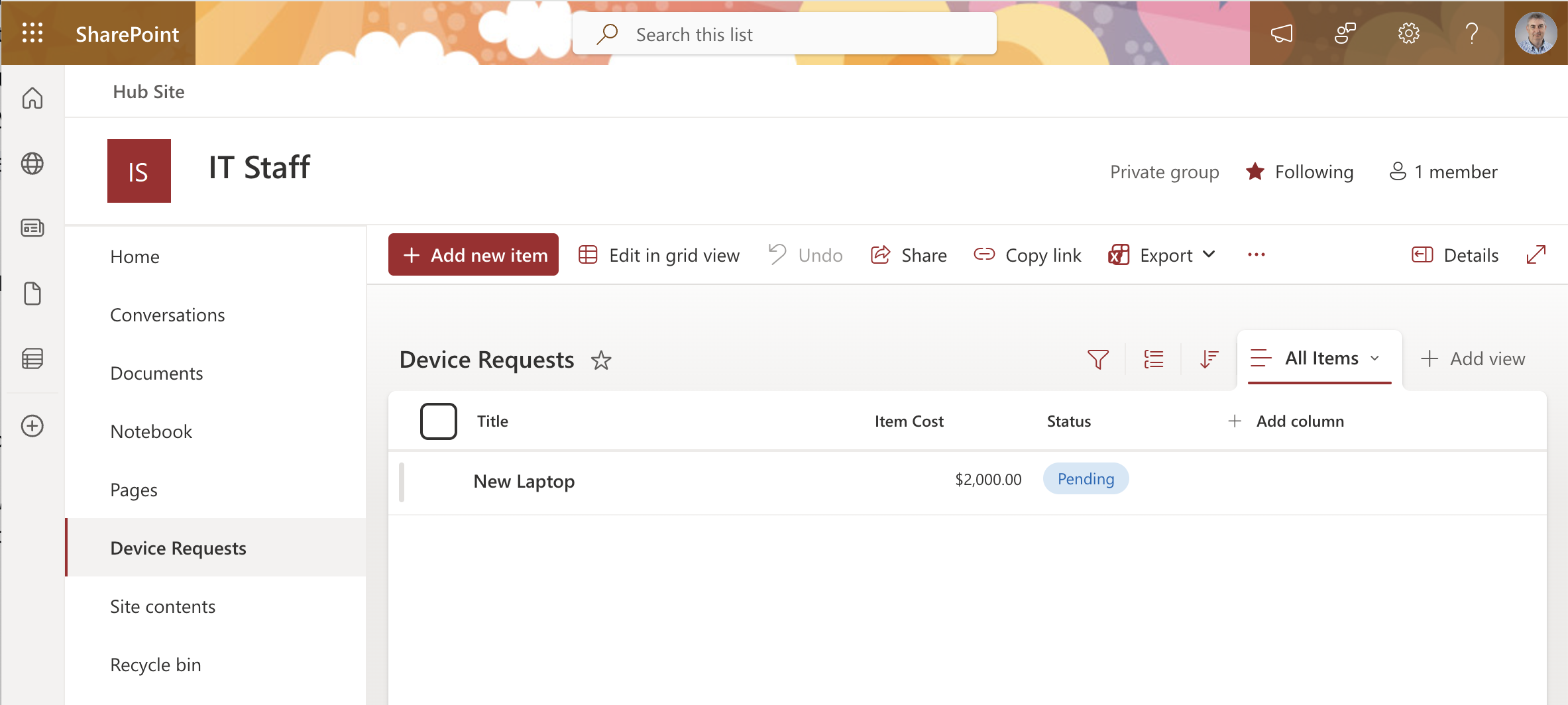The height and width of the screenshot is (705, 1568).
Task: Open the user profile picture menu
Action: 1536,33
